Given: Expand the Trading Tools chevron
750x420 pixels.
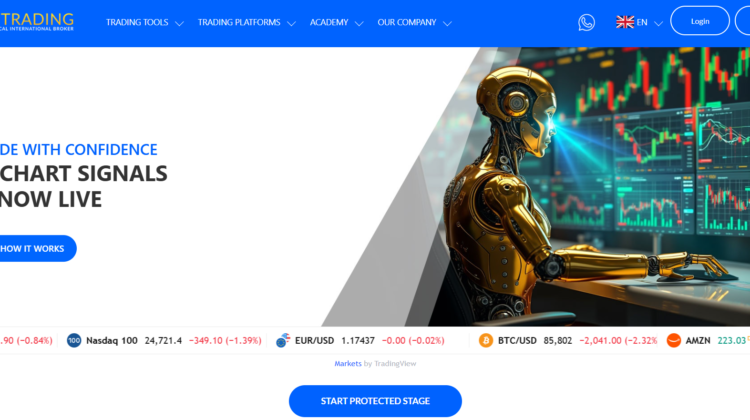Looking at the screenshot, I should click(x=179, y=23).
